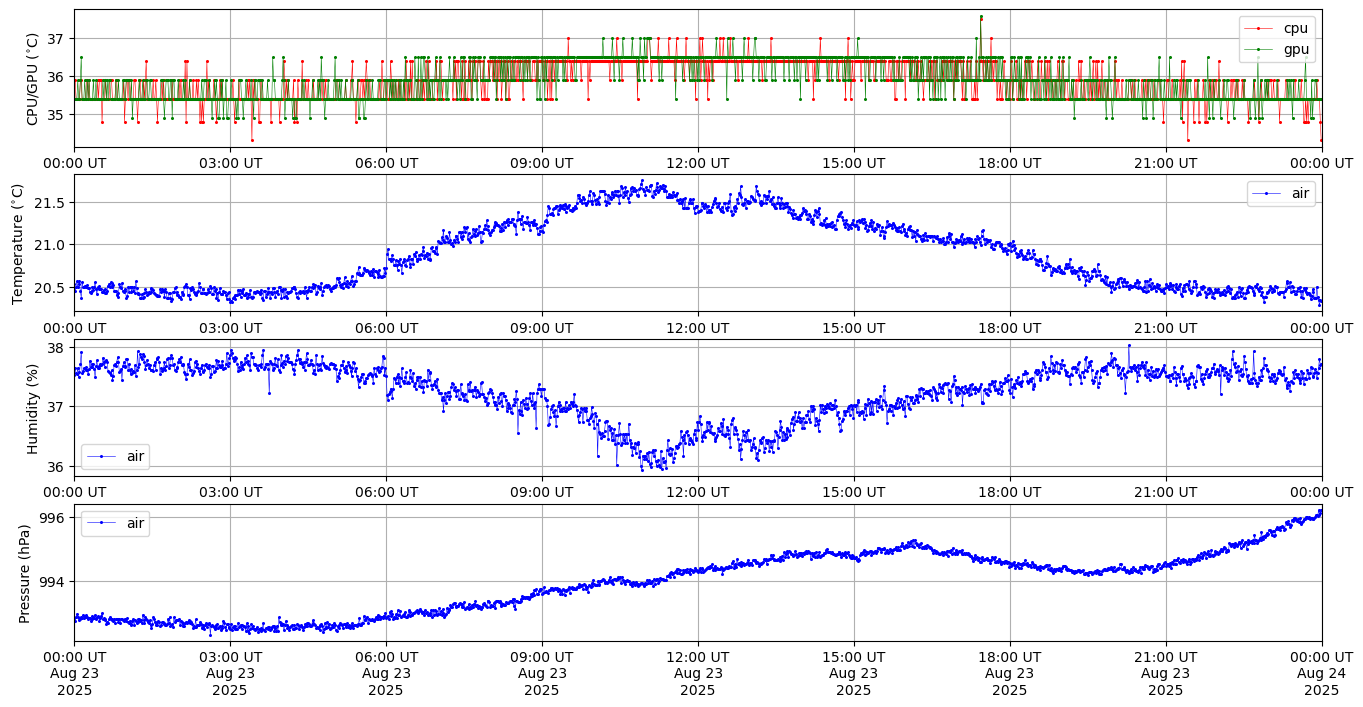The height and width of the screenshot is (707, 1363).
Task: Click the '21:00 UT Aug 23 2025' Pressure tick
Action: click(1166, 673)
